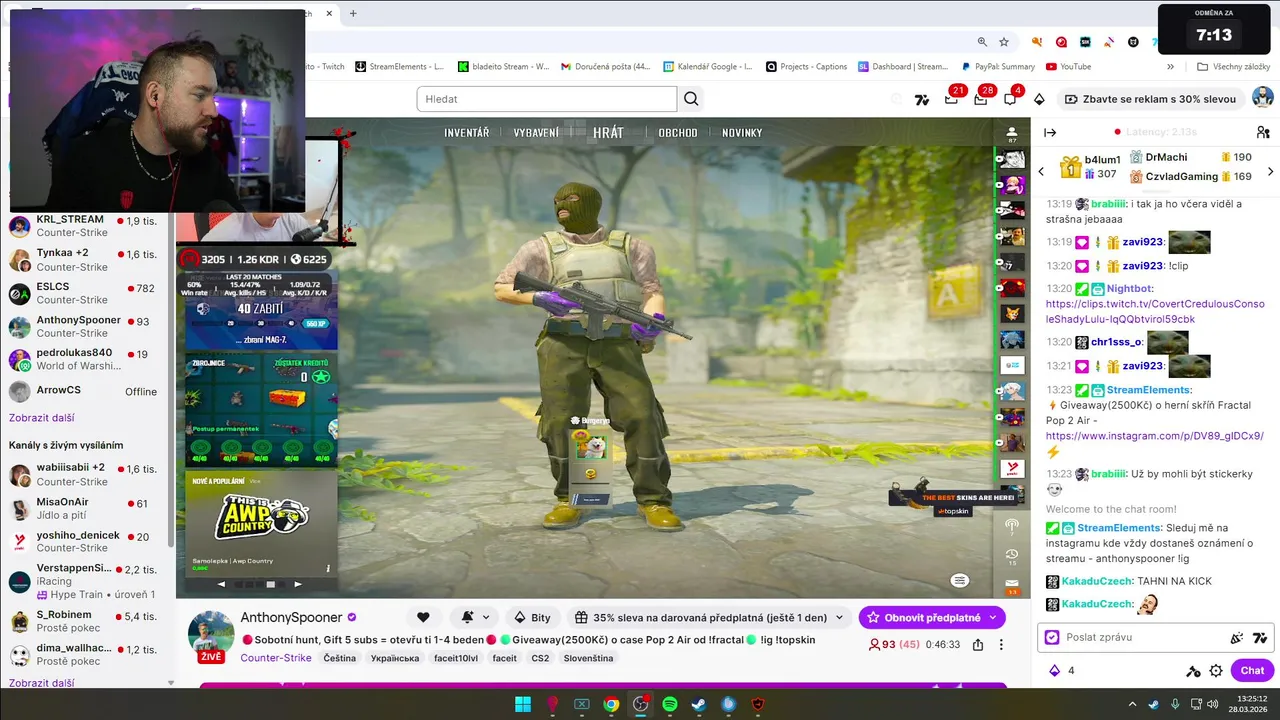This screenshot has width=1280, height=720.
Task: Open the YouTube bookmark
Action: [x=1068, y=67]
